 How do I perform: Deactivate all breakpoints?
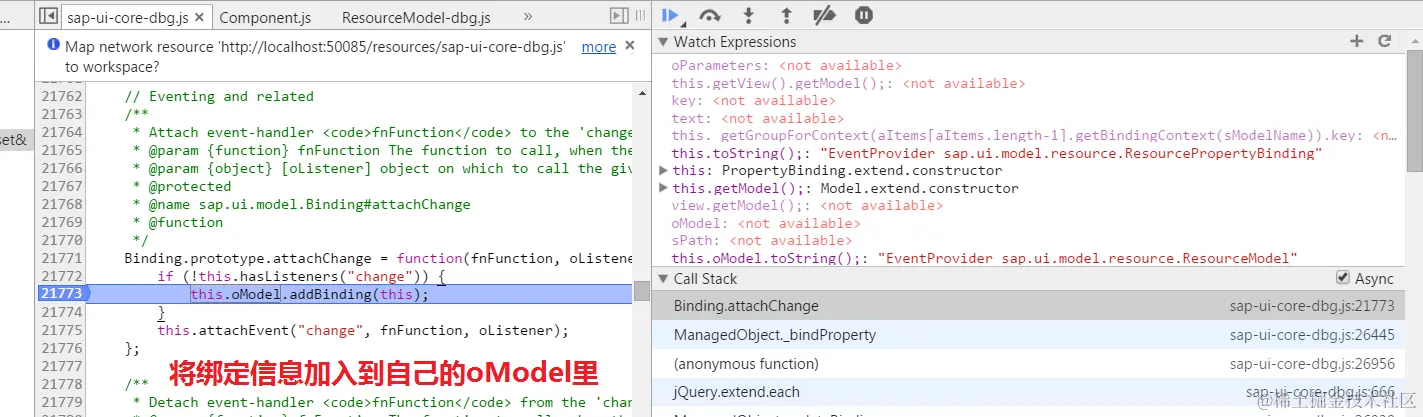click(x=824, y=15)
